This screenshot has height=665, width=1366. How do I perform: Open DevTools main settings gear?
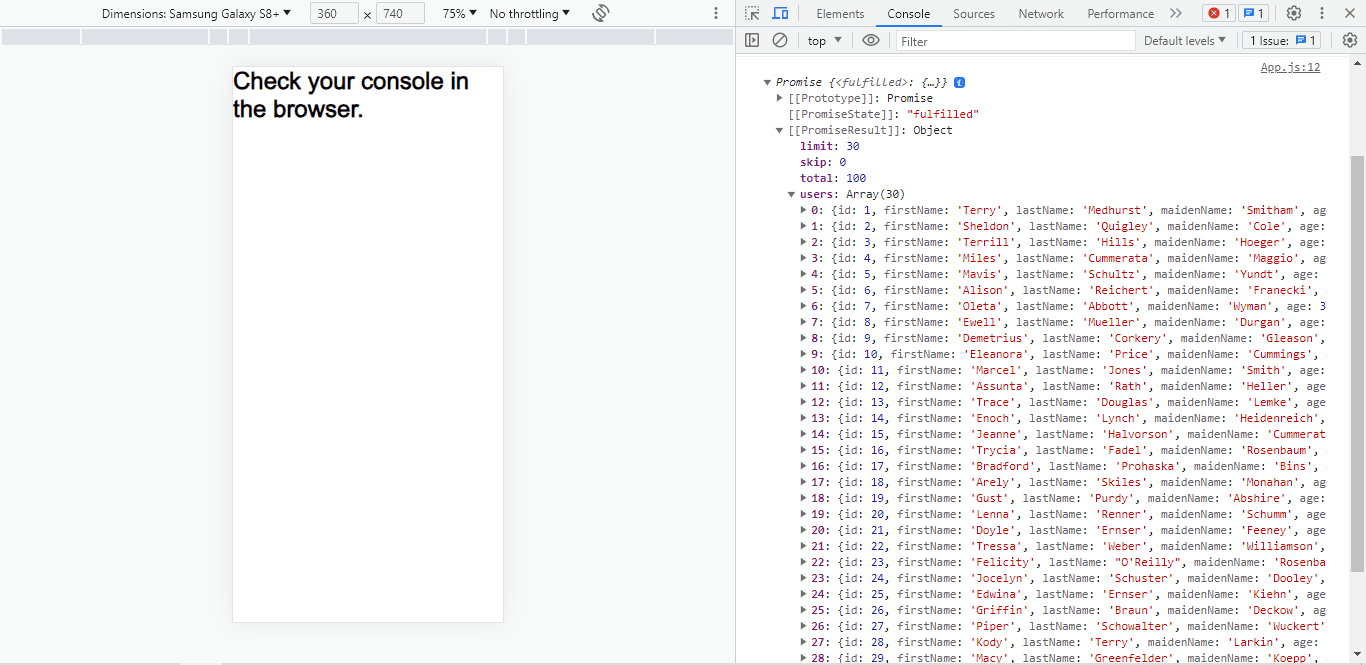1294,13
